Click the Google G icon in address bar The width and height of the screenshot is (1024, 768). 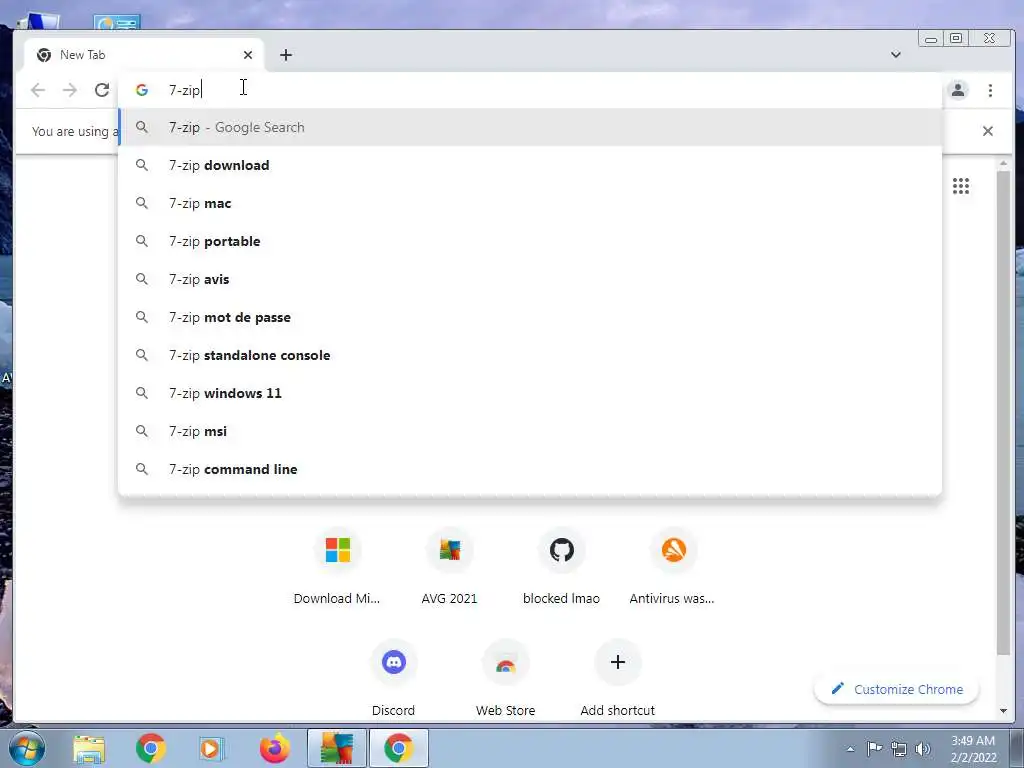tap(142, 90)
